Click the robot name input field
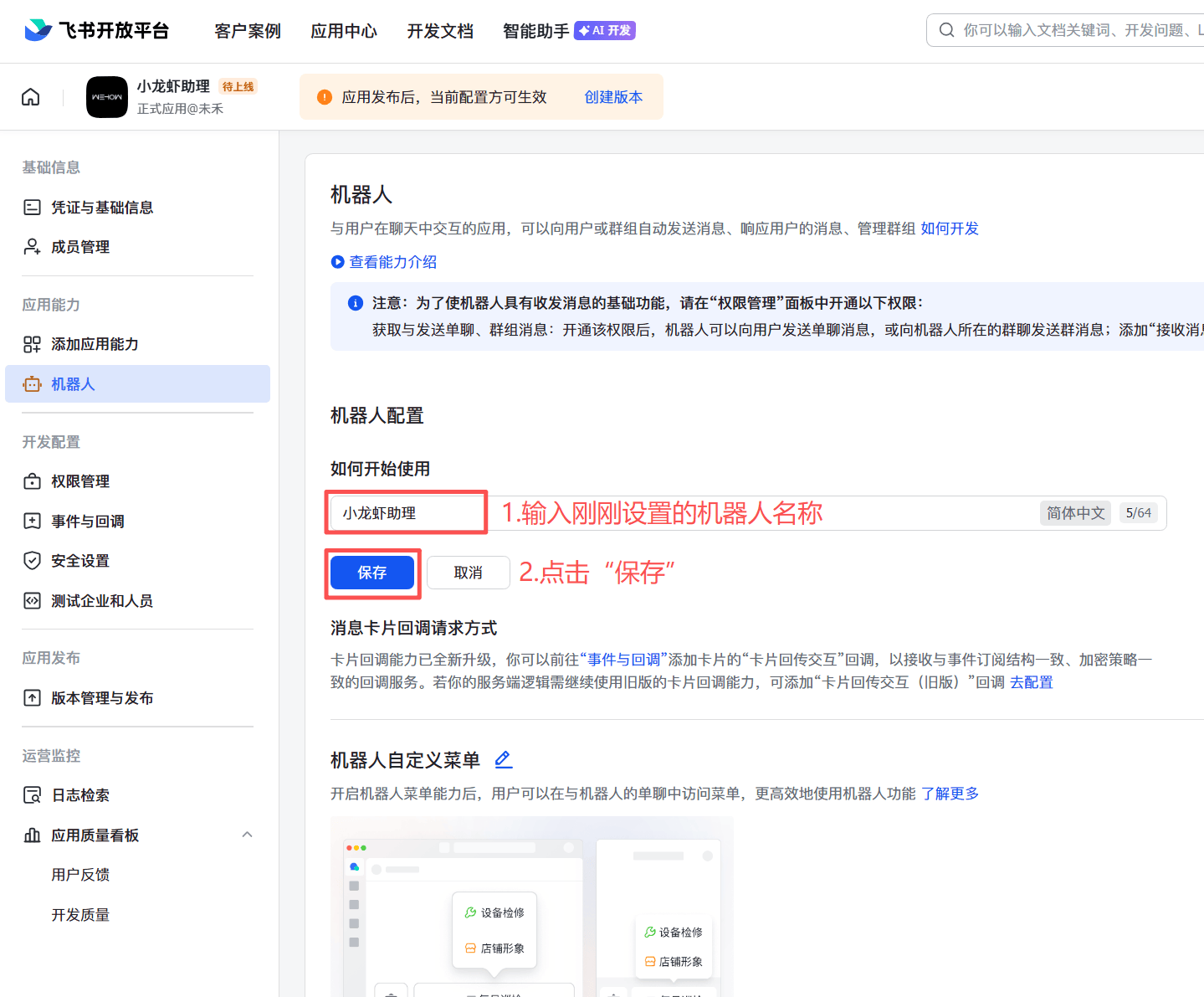The image size is (1204, 997). pyautogui.click(x=406, y=512)
